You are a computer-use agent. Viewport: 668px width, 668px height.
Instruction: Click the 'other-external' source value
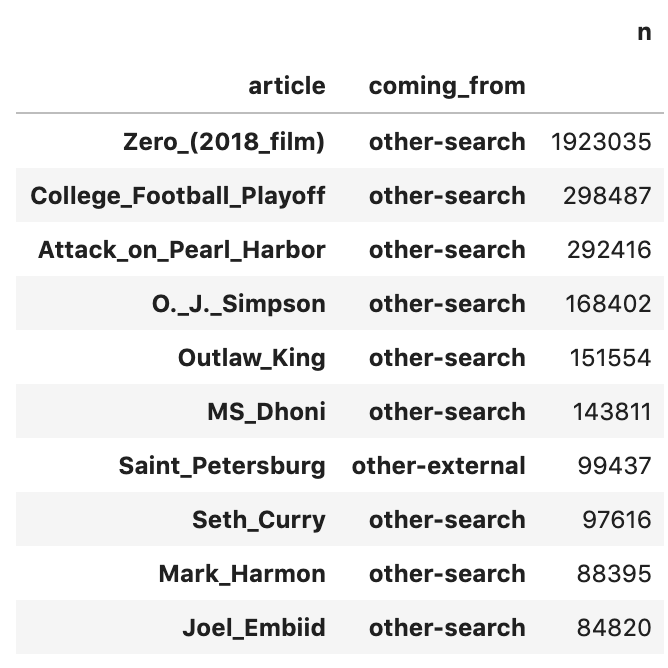[438, 466]
